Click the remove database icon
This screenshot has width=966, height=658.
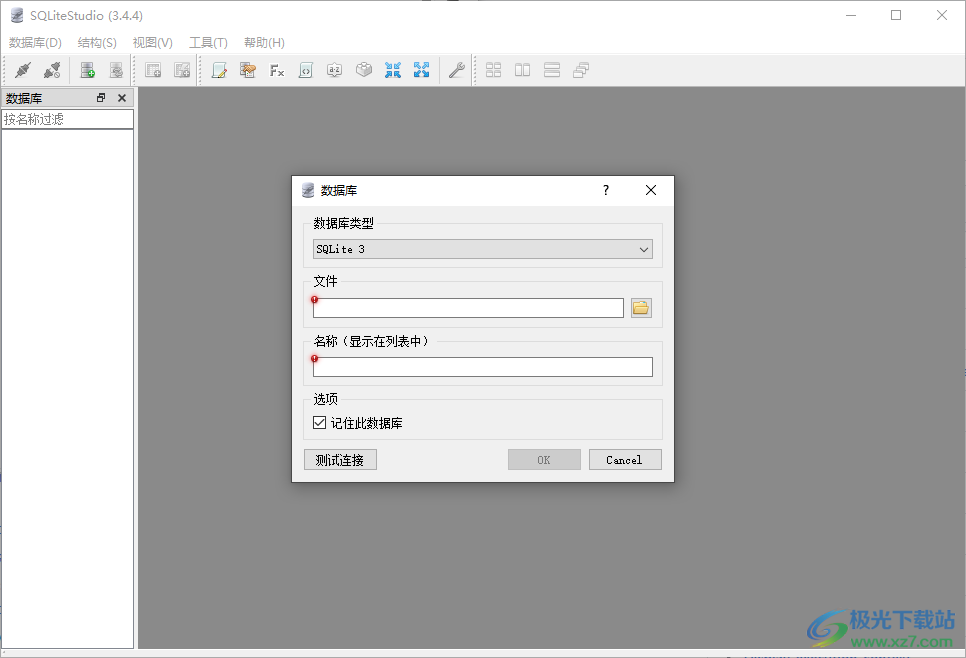click(x=116, y=70)
